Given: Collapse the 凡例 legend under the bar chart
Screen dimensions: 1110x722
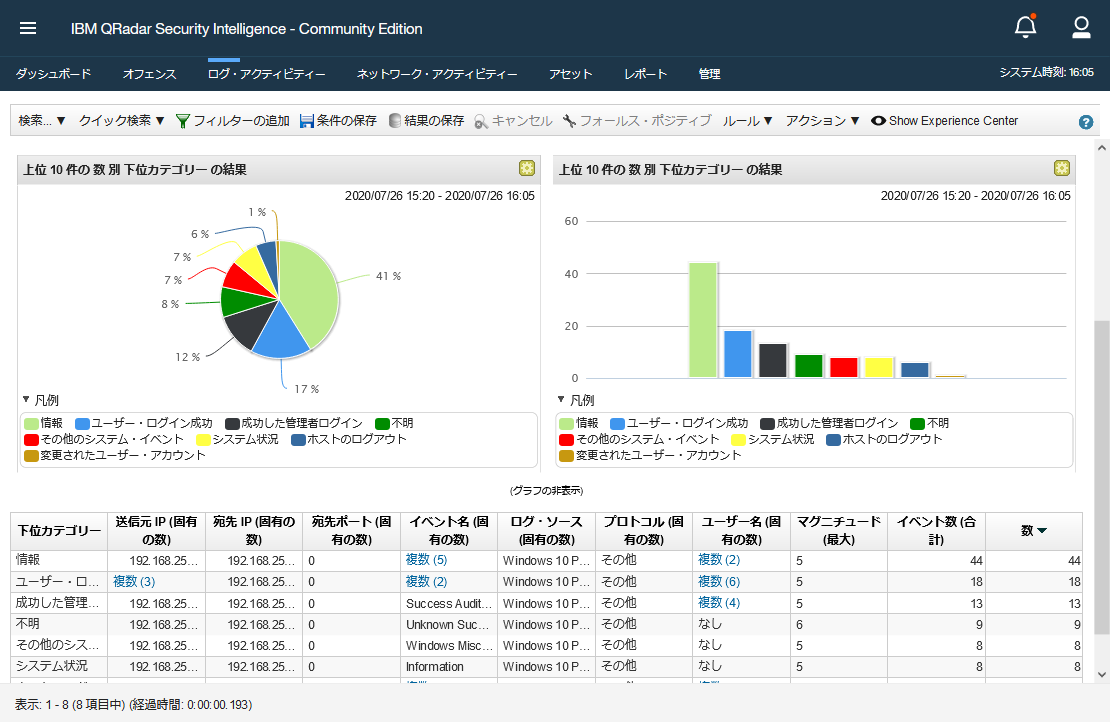Looking at the screenshot, I should coord(576,400).
